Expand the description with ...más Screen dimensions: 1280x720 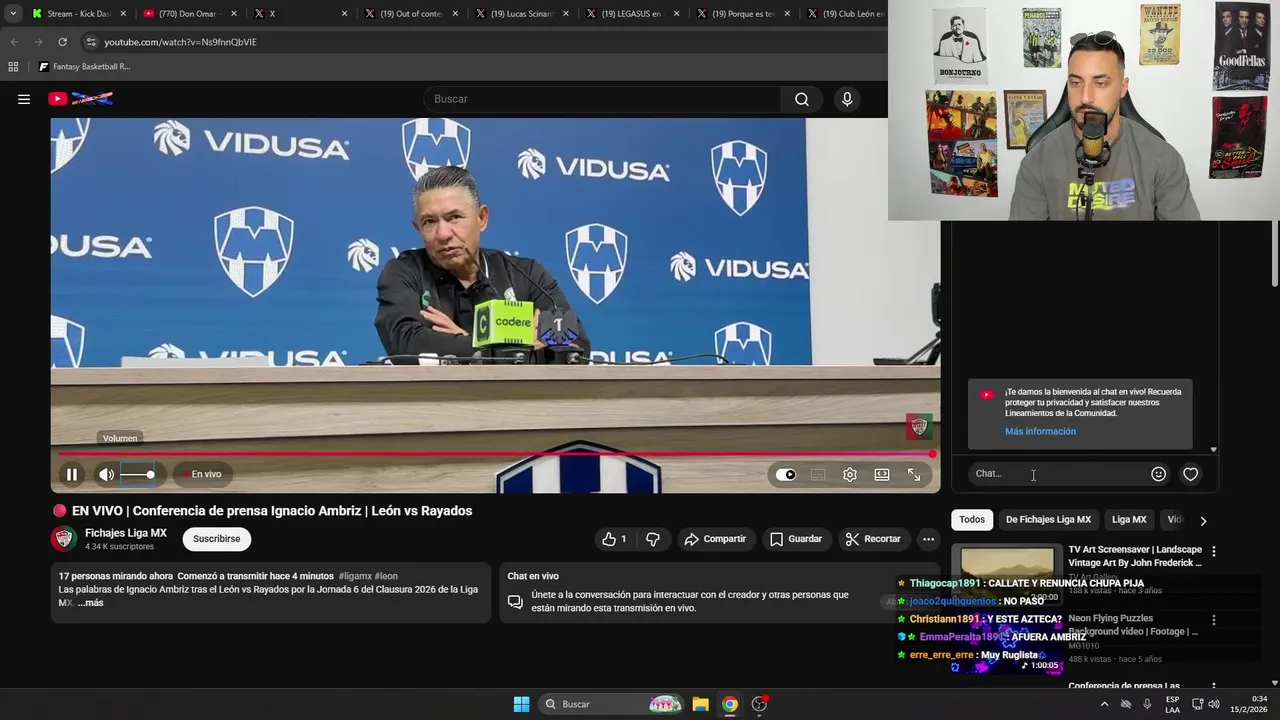91,603
